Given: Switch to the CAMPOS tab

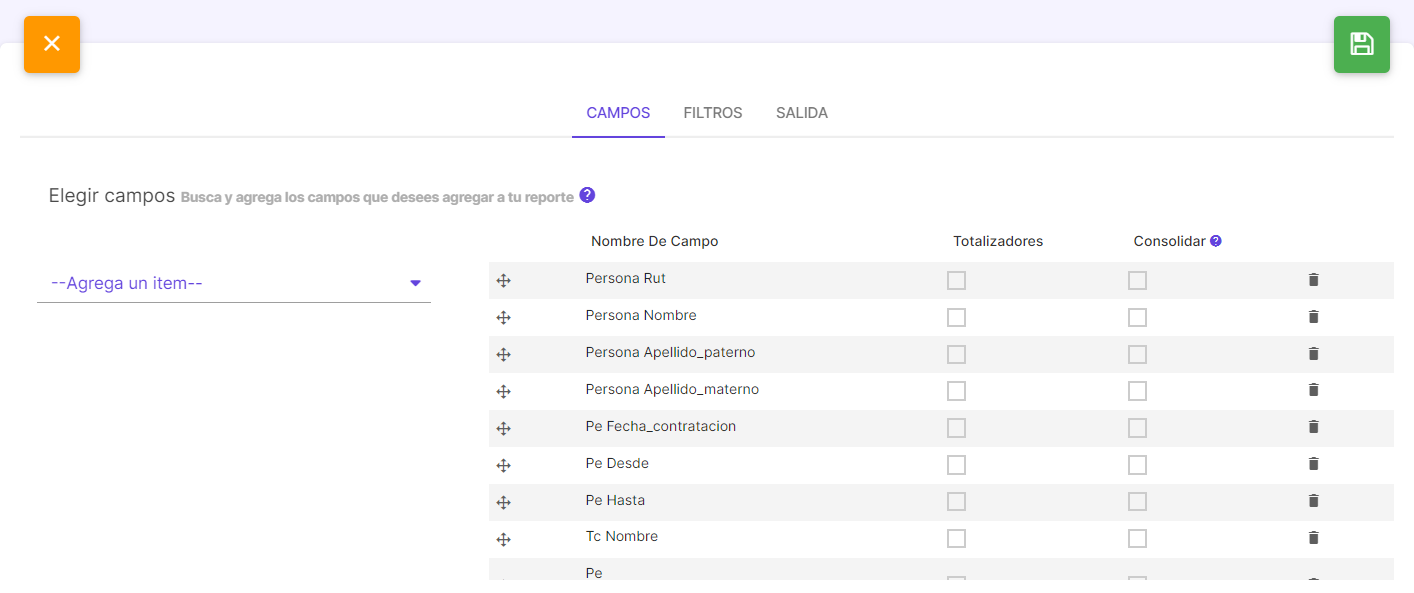Looking at the screenshot, I should [618, 113].
